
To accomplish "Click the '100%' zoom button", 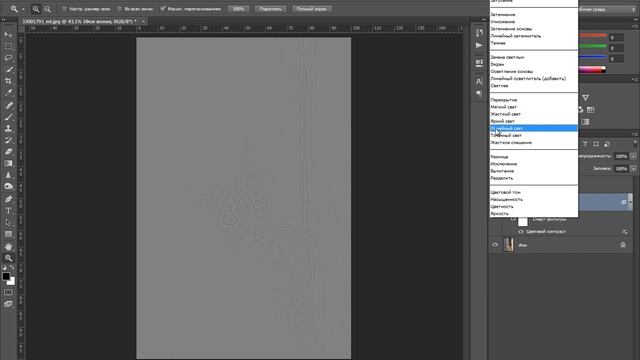I will [x=238, y=9].
